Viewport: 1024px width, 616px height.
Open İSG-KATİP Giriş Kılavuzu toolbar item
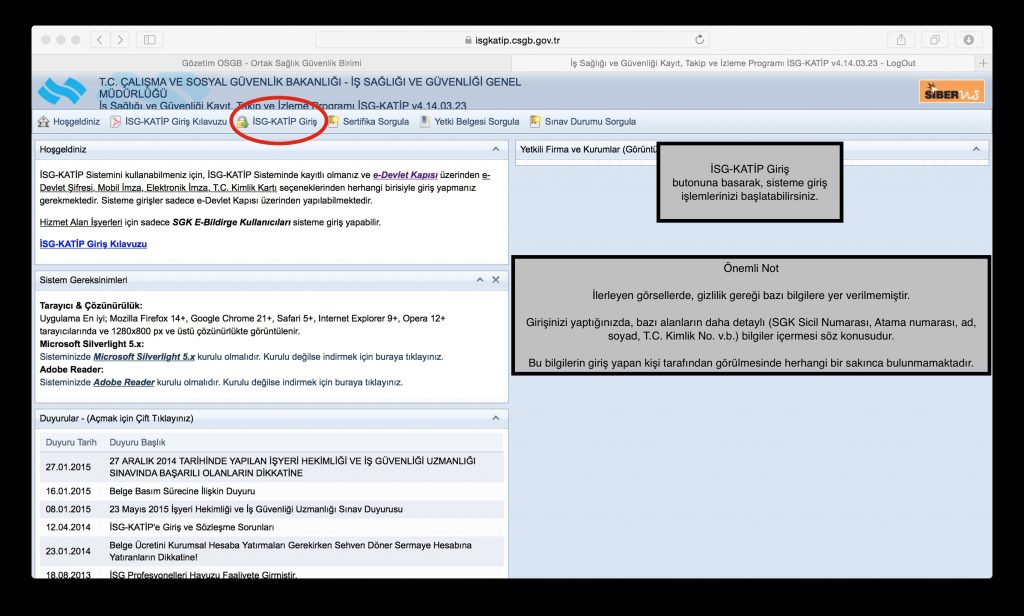168,122
